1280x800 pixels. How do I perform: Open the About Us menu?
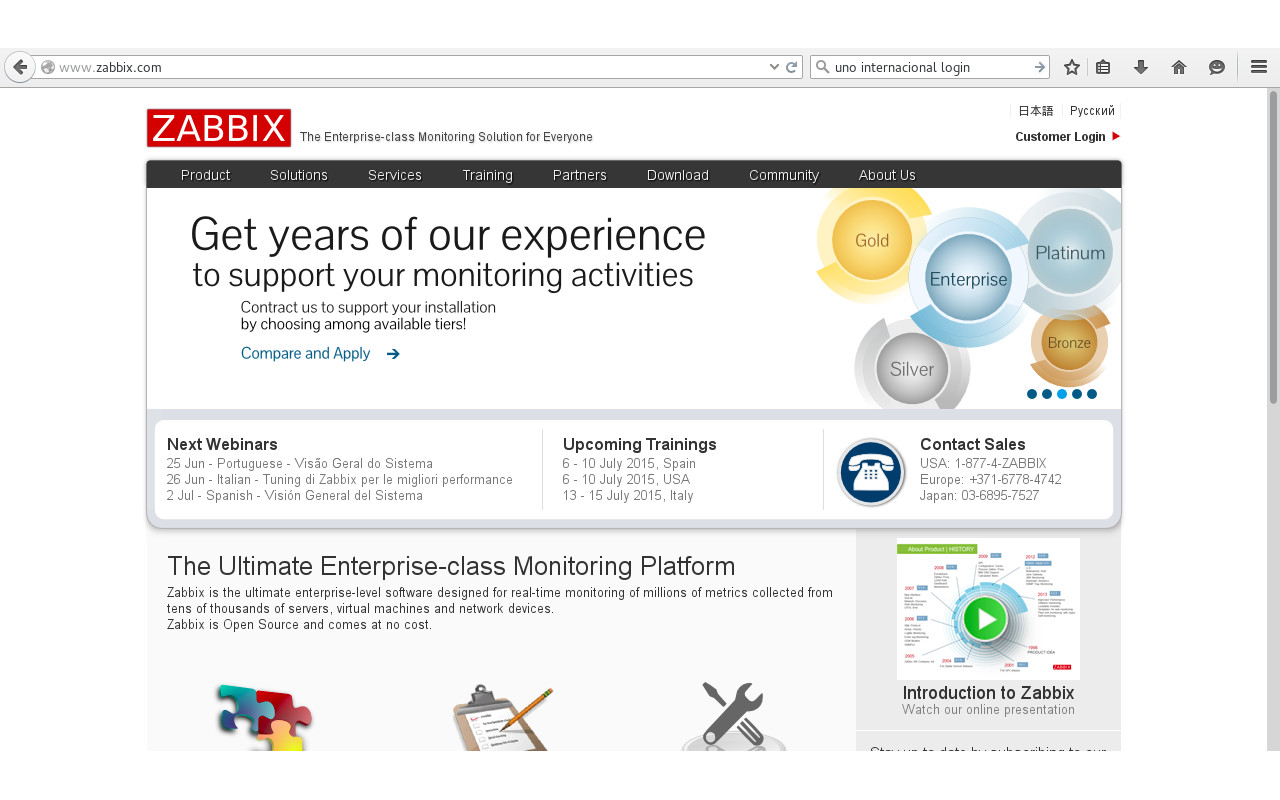(887, 175)
